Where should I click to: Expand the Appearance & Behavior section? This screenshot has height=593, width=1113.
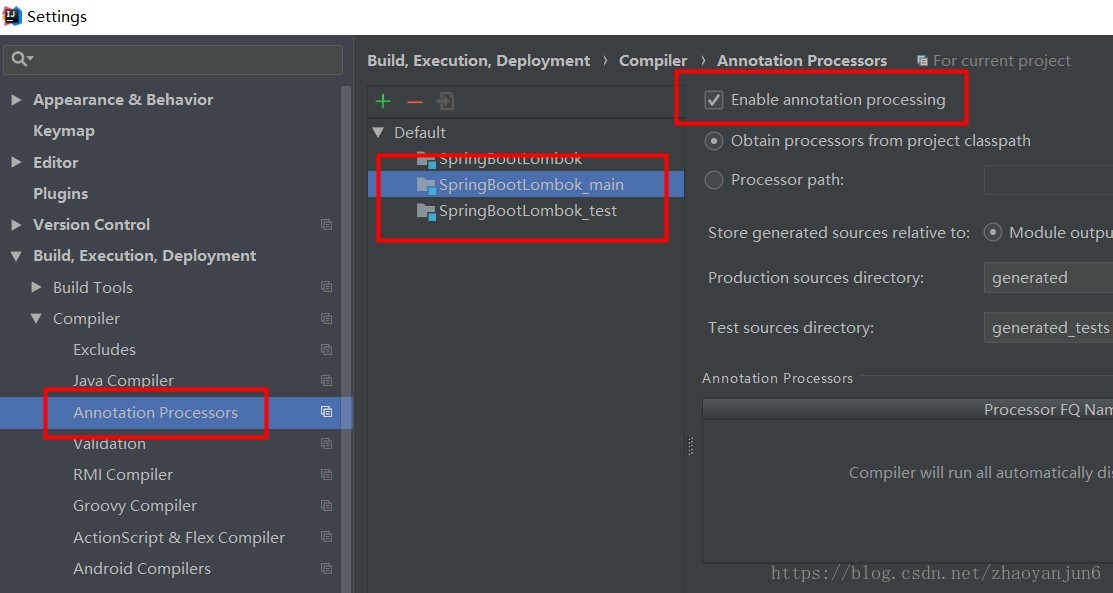16,100
